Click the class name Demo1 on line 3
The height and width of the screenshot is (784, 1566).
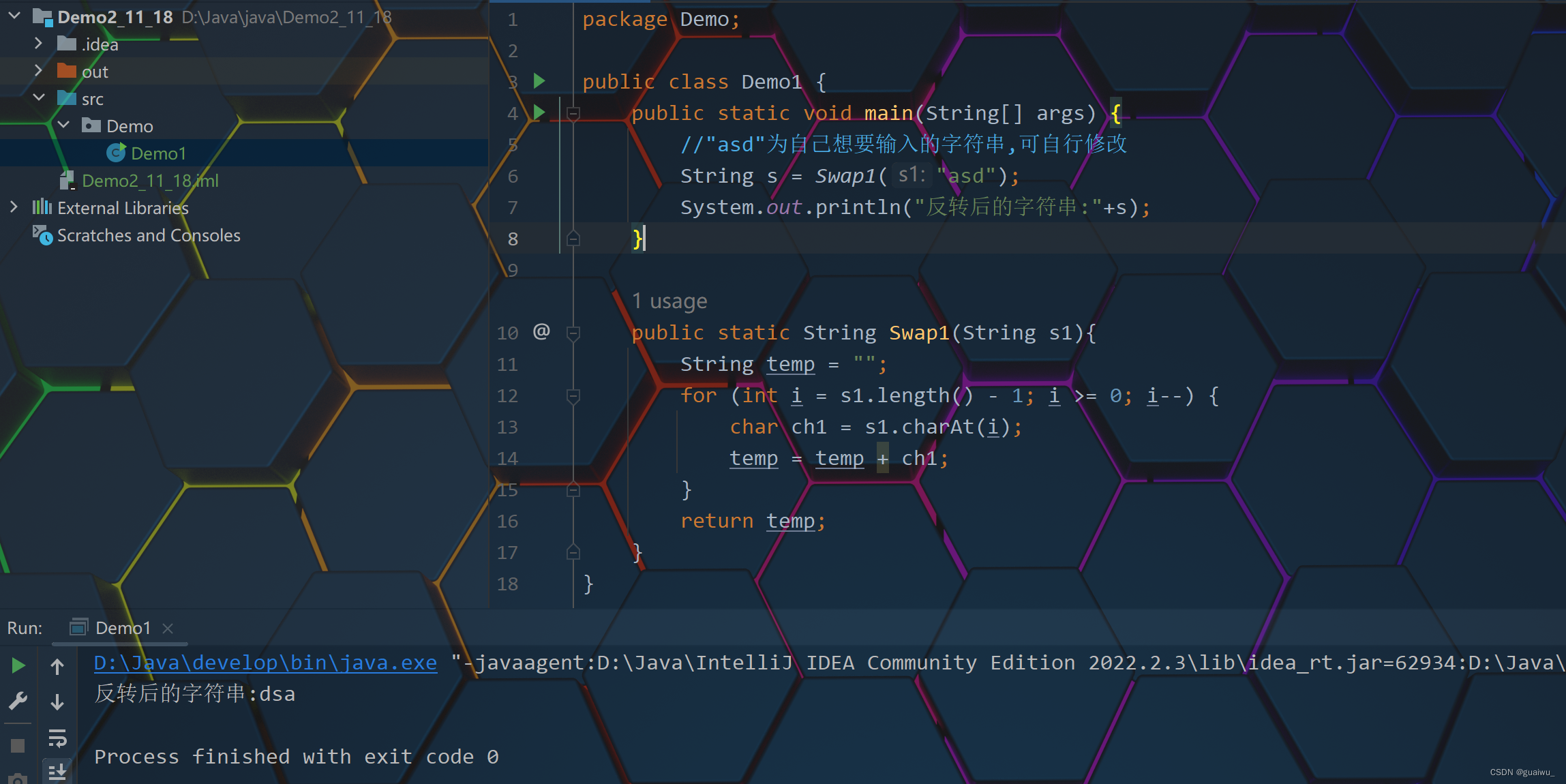(772, 82)
